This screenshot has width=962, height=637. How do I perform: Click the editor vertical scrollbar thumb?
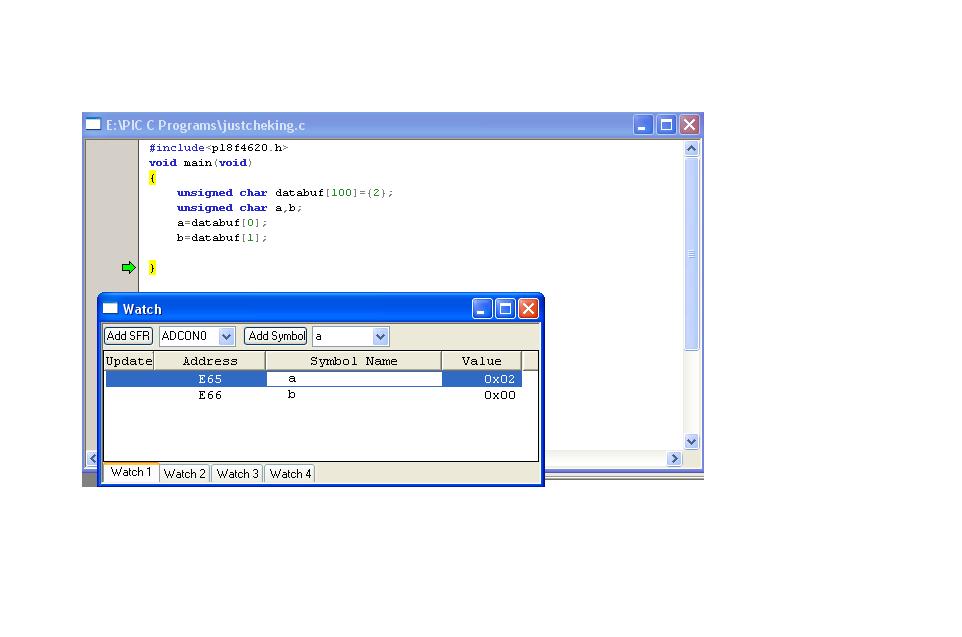(x=691, y=254)
